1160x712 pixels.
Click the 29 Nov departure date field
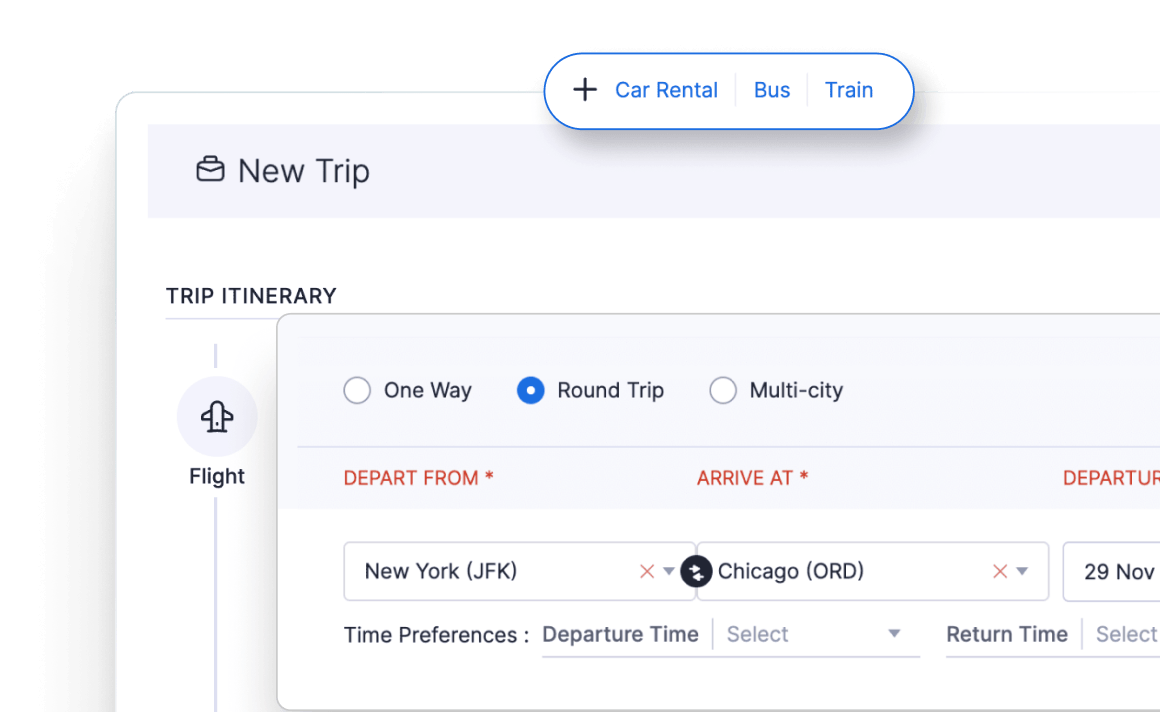point(1120,571)
